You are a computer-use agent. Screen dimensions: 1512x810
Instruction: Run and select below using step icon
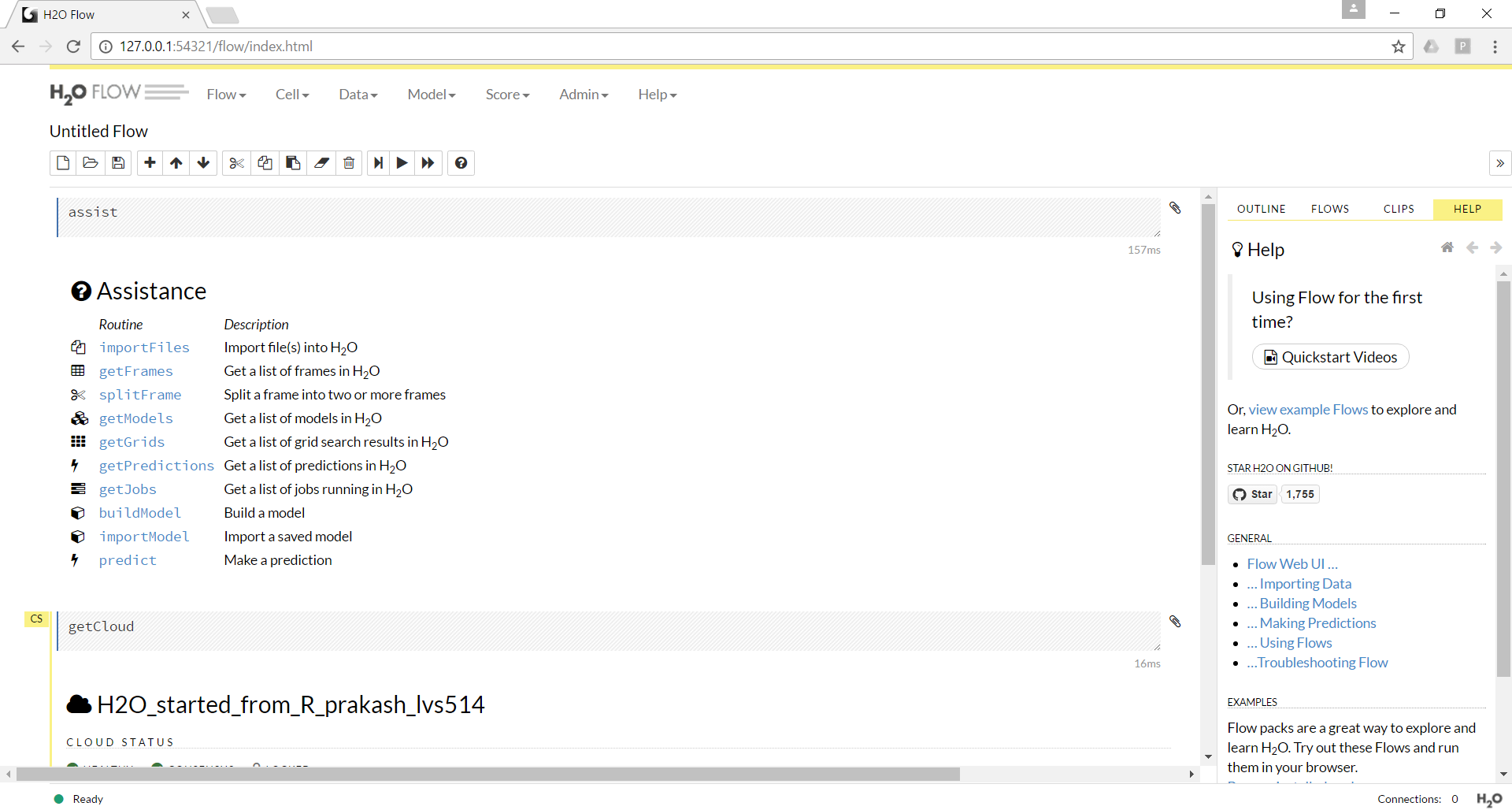379,163
